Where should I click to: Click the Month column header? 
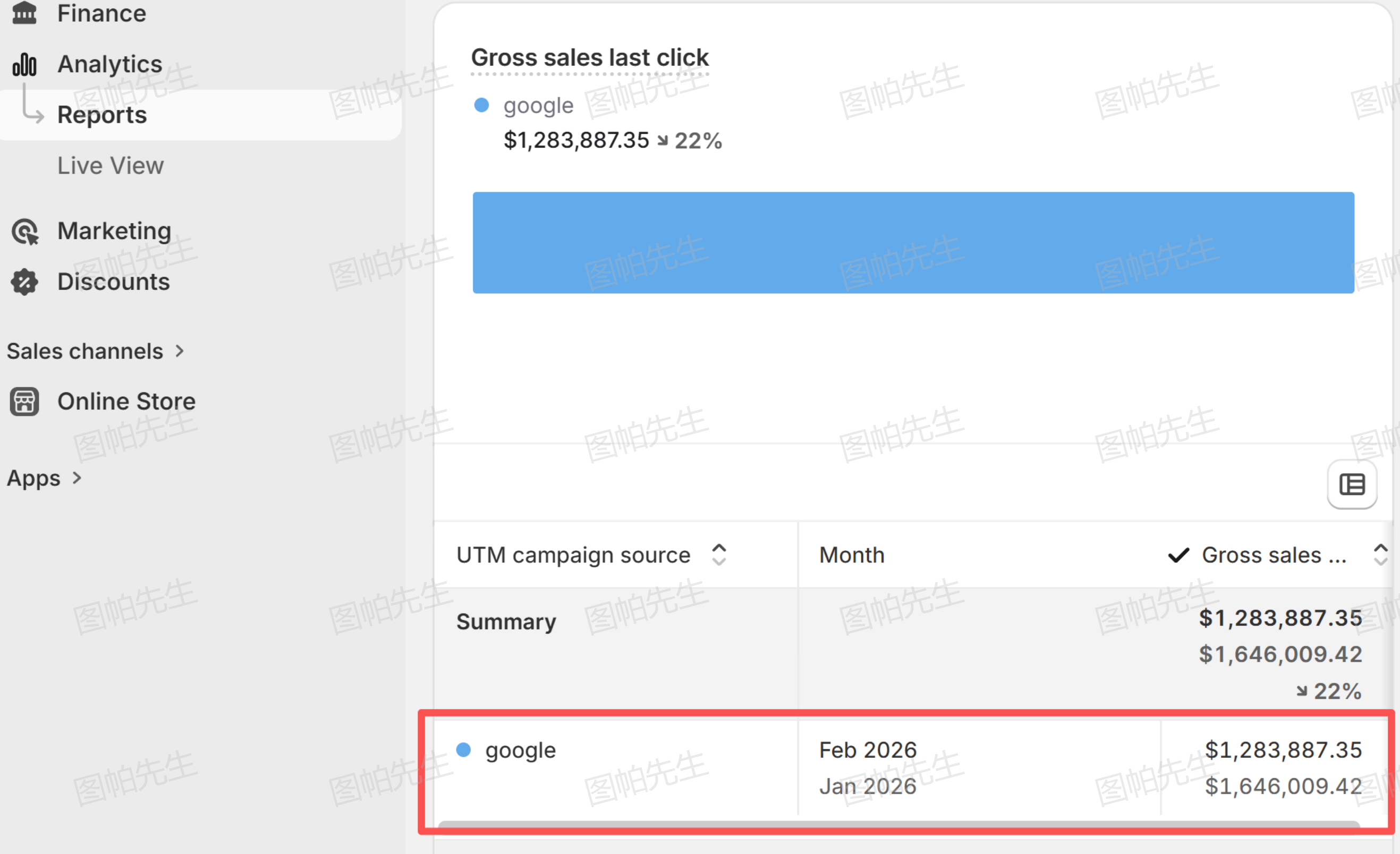(x=852, y=555)
